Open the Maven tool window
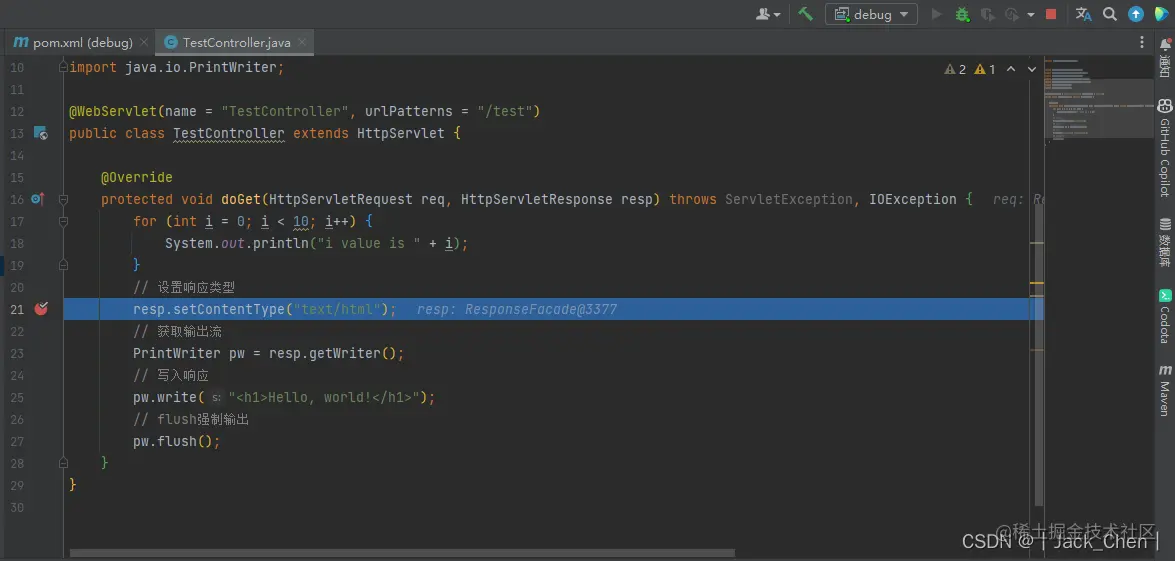 click(1165, 389)
